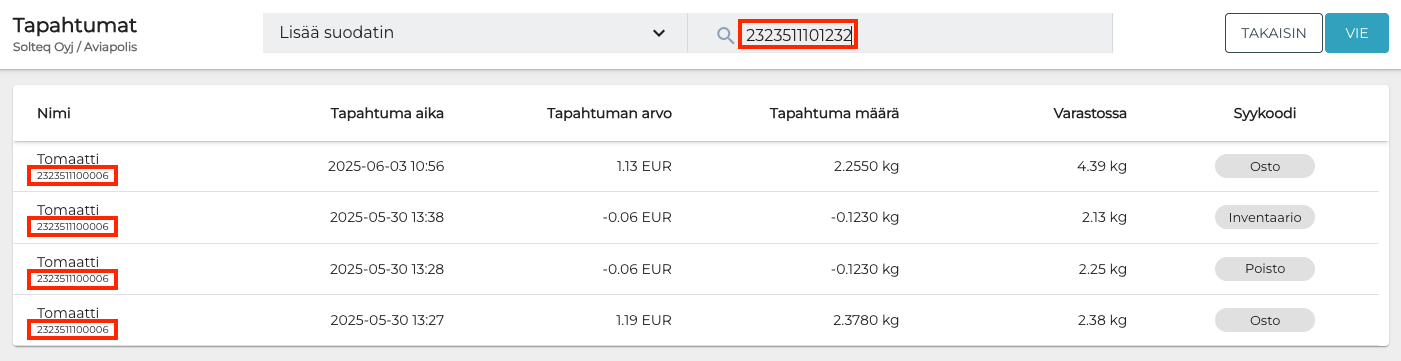Click product code under 10:56 Tomaatti row
The height and width of the screenshot is (361, 1401).
coord(73,176)
